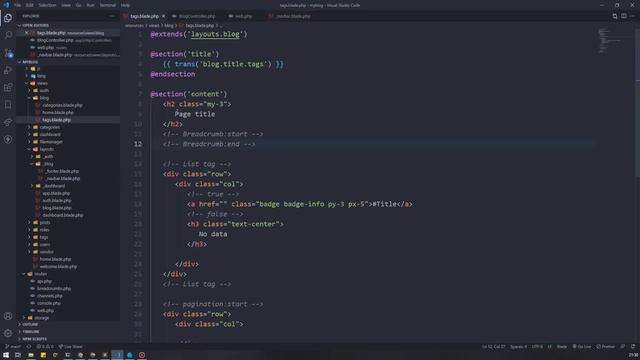640x360 pixels.
Task: Collapse the Open Editors section
Action: tap(68, 25)
